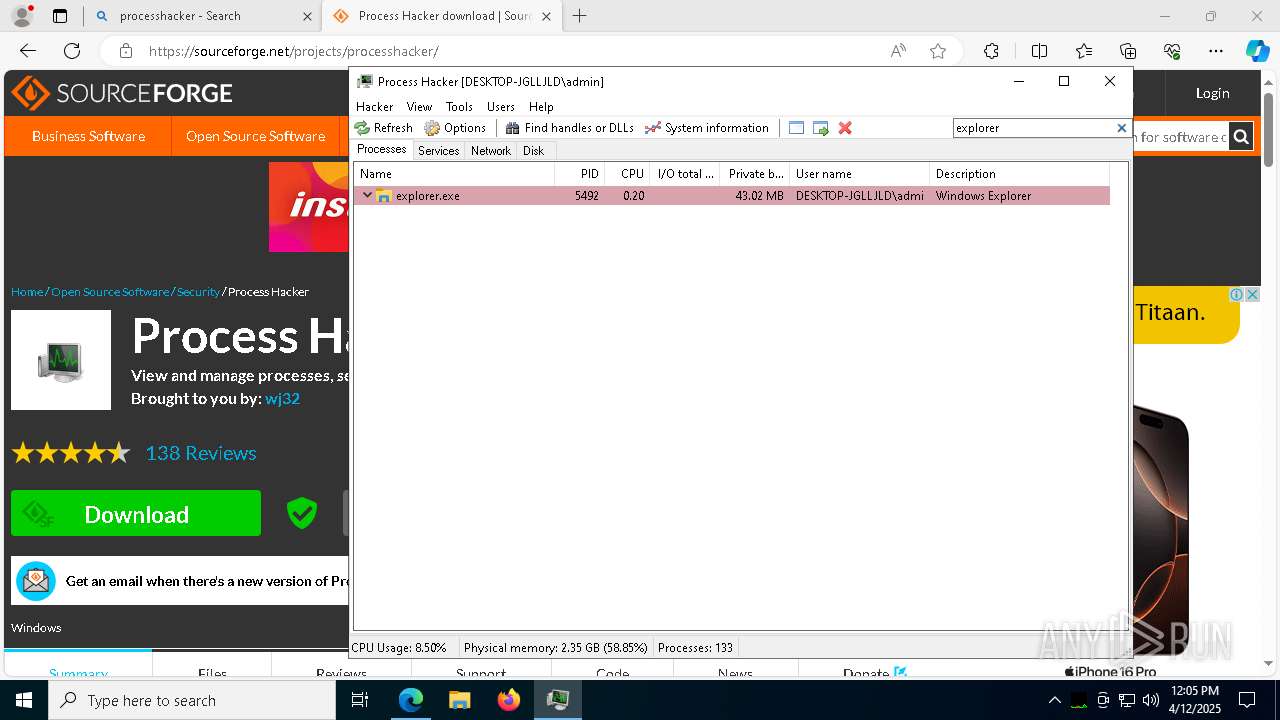Image resolution: width=1280 pixels, height=720 pixels.
Task: Open Open Source Software nav item
Action: (255, 136)
